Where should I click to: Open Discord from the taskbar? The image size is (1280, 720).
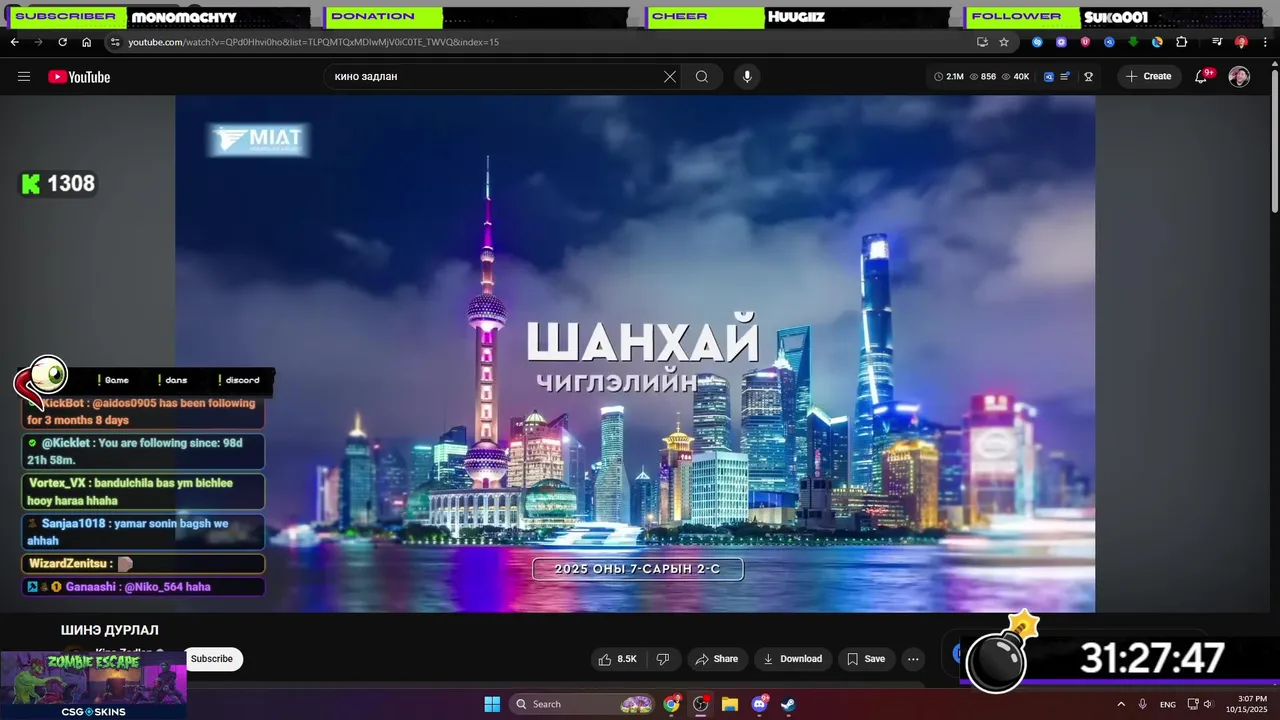(x=759, y=704)
